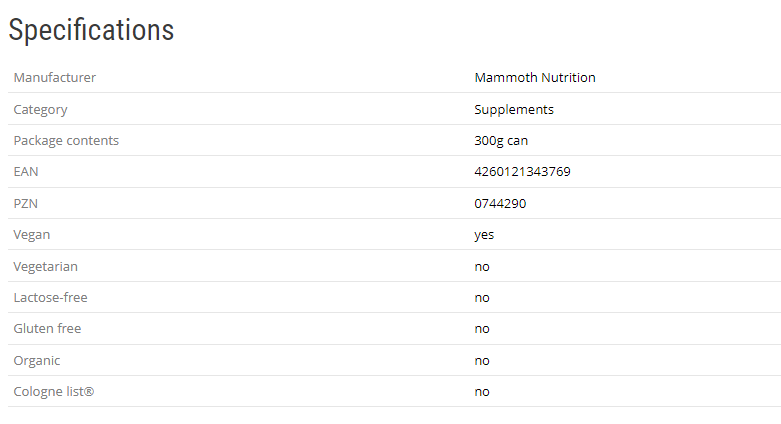The image size is (781, 424).
Task: Select the Package contents label
Action: point(66,140)
